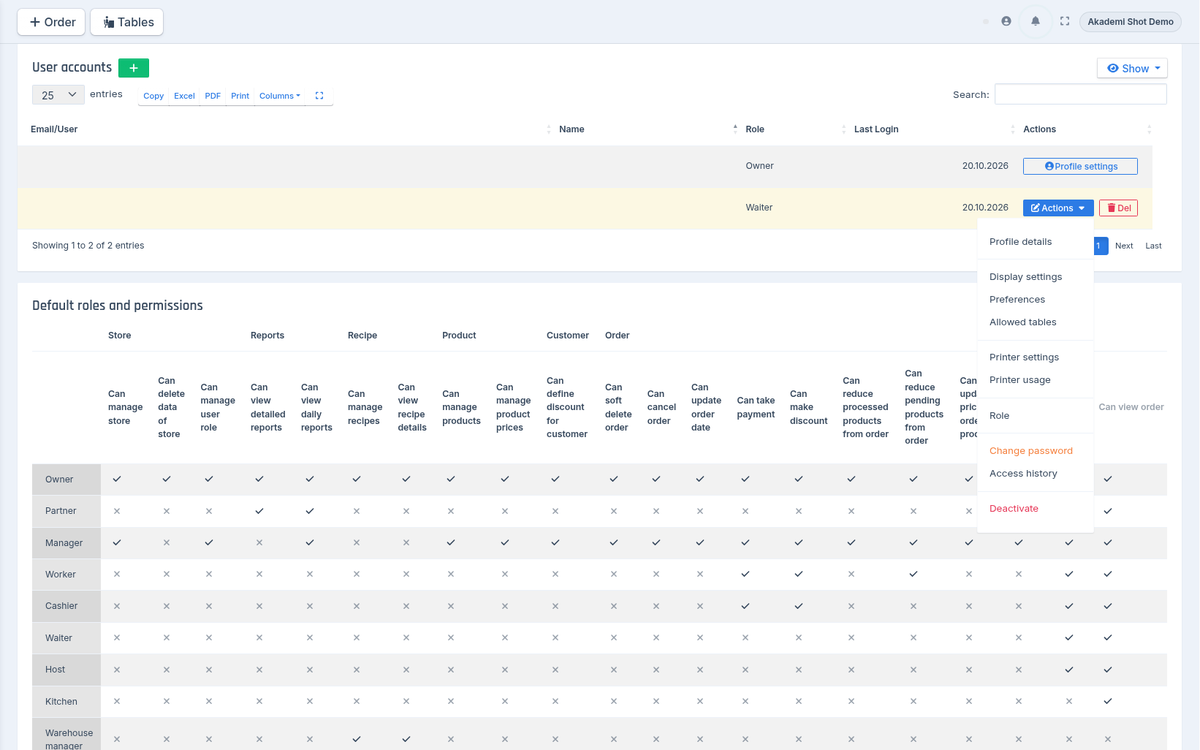Select the Partner role row label
Screen dimensions: 1200x750
(x=66, y=511)
